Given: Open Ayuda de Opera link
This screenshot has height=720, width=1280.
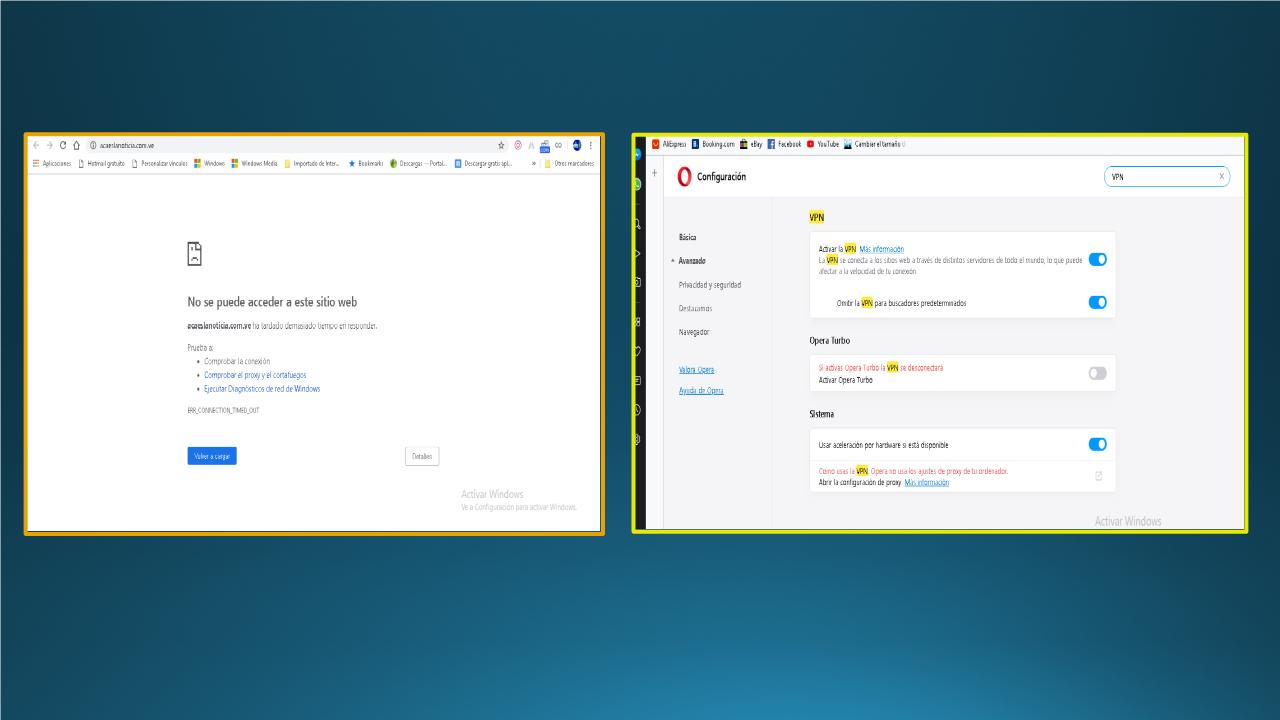Looking at the screenshot, I should (701, 391).
